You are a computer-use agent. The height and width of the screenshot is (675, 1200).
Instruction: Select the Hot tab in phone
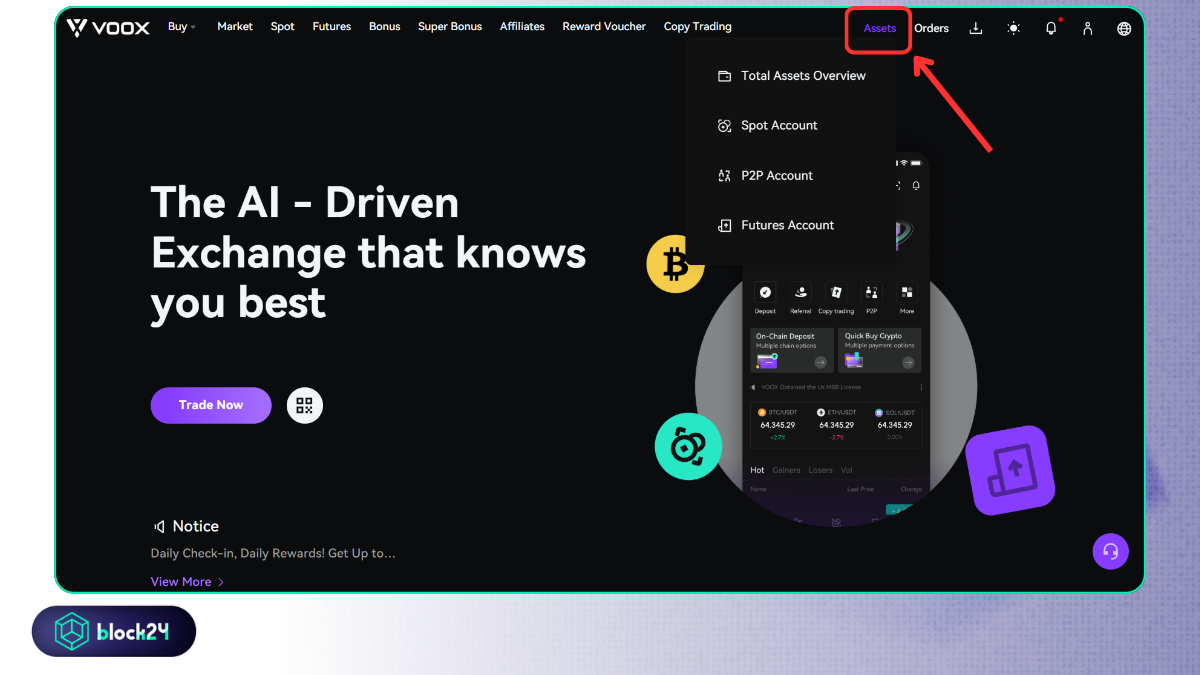pyautogui.click(x=757, y=470)
